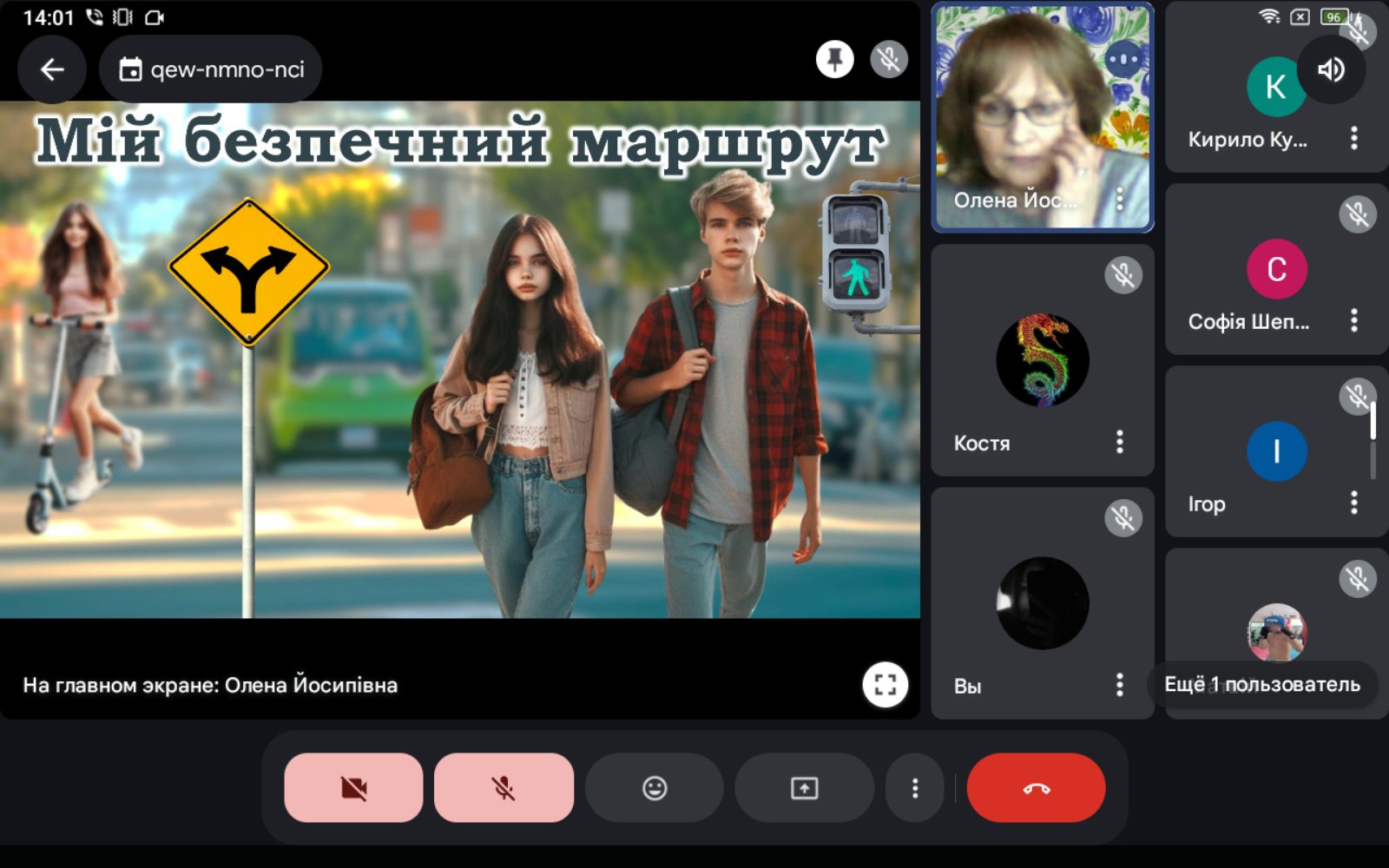
Task: Click Софія's pink C avatar
Action: point(1277,269)
